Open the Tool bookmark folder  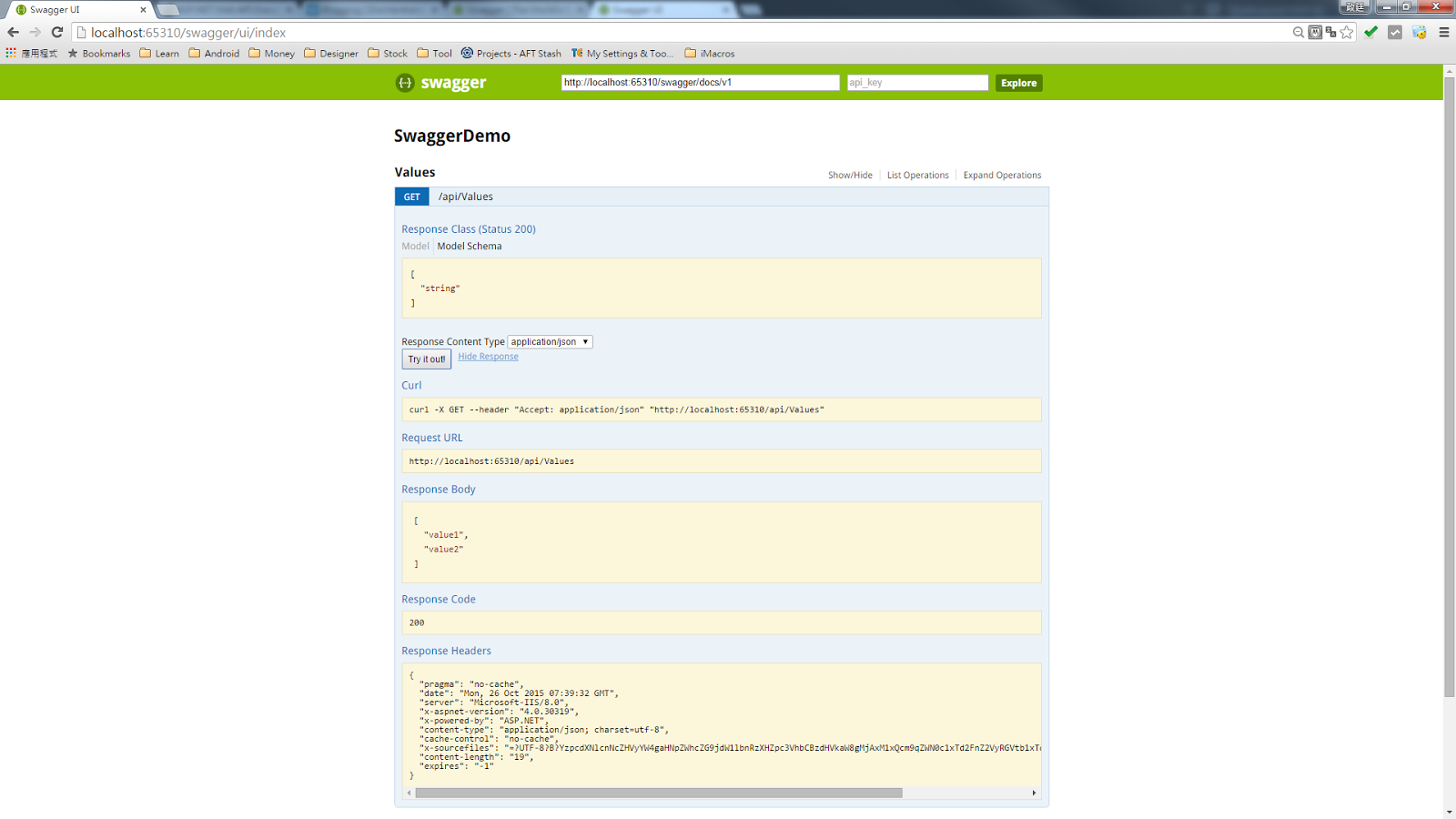tap(435, 53)
